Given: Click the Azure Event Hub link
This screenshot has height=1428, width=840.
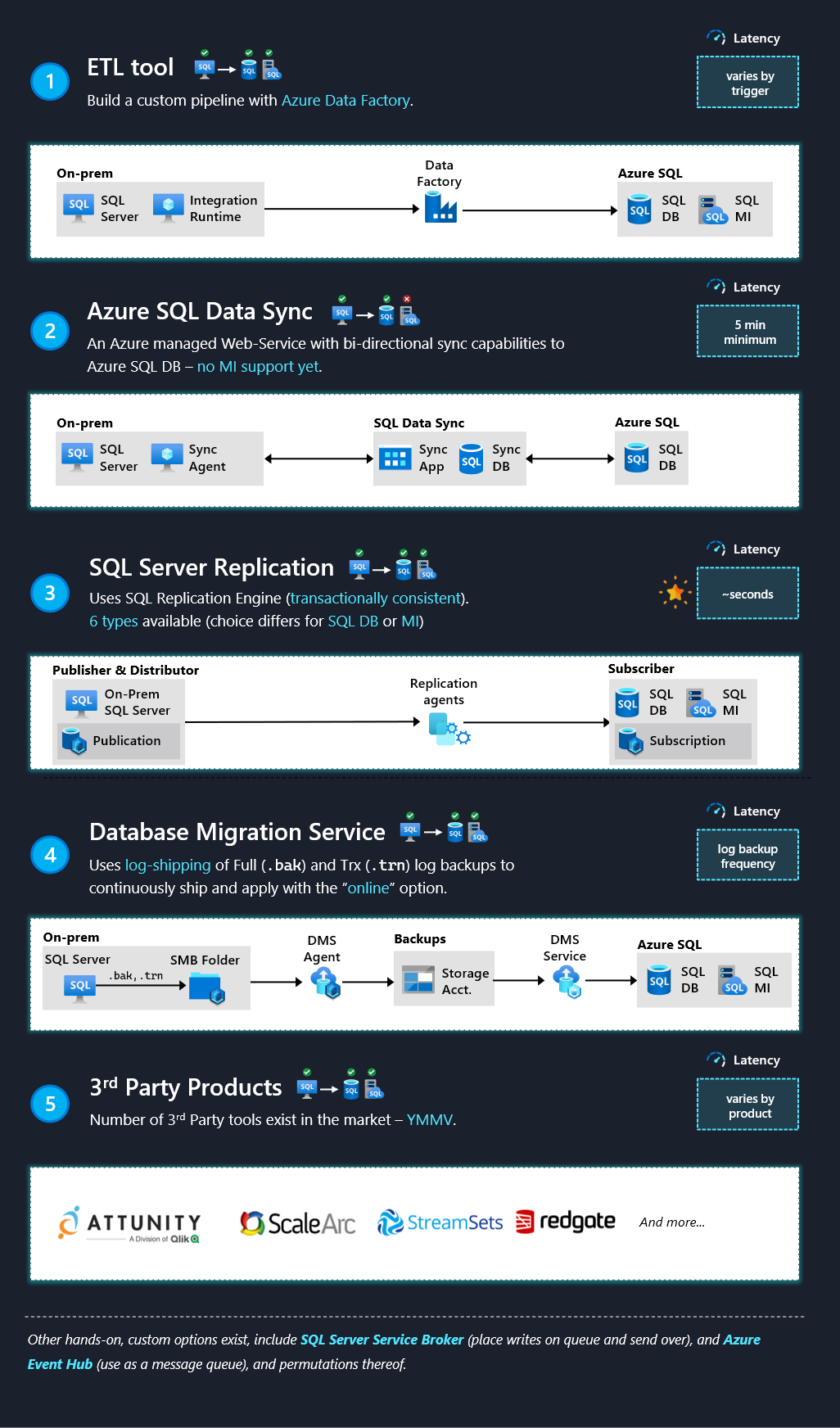Looking at the screenshot, I should pyautogui.click(x=394, y=1352).
